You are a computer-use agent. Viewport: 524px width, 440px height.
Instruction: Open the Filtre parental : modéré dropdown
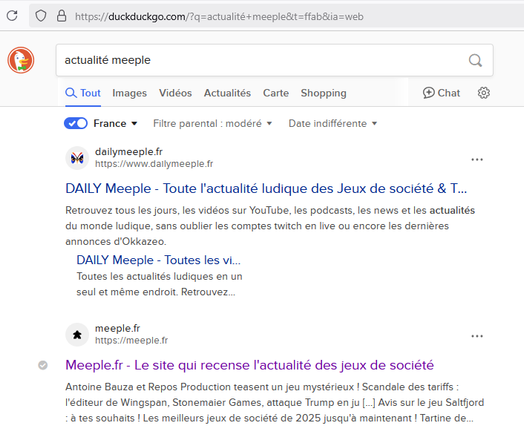click(213, 124)
